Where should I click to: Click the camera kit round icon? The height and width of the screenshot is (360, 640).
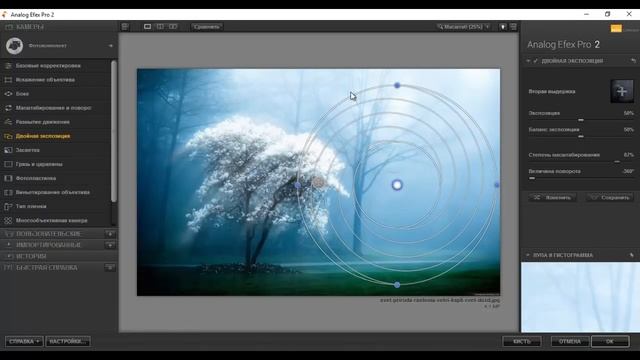click(x=14, y=46)
